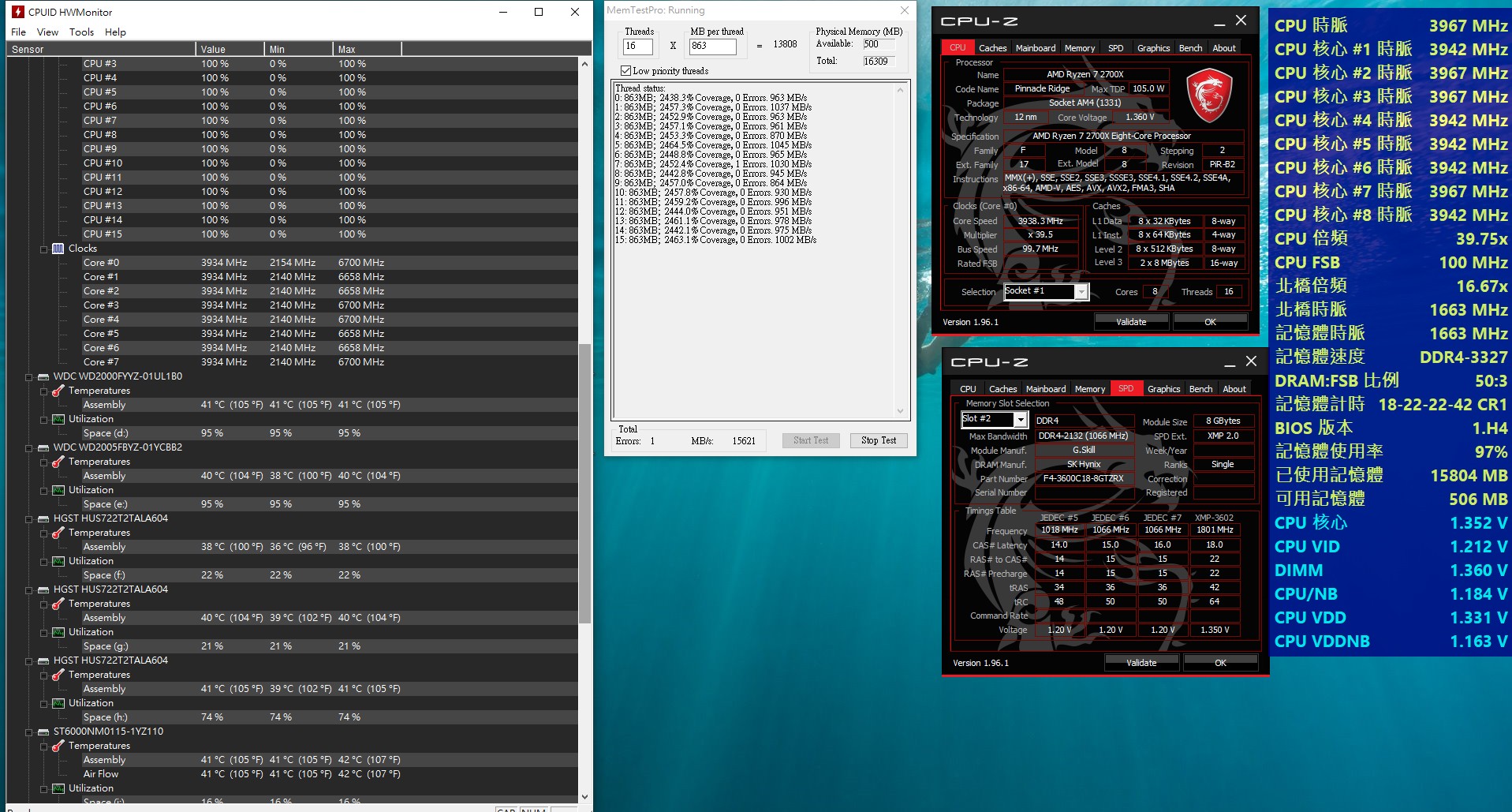Click Validate in upper CPU-Z window

click(1131, 322)
